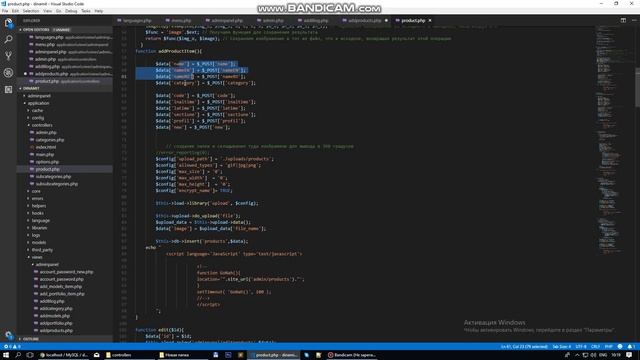Open the Extensions view in activity bar
Viewport: 640px width, 360px height.
point(8,89)
